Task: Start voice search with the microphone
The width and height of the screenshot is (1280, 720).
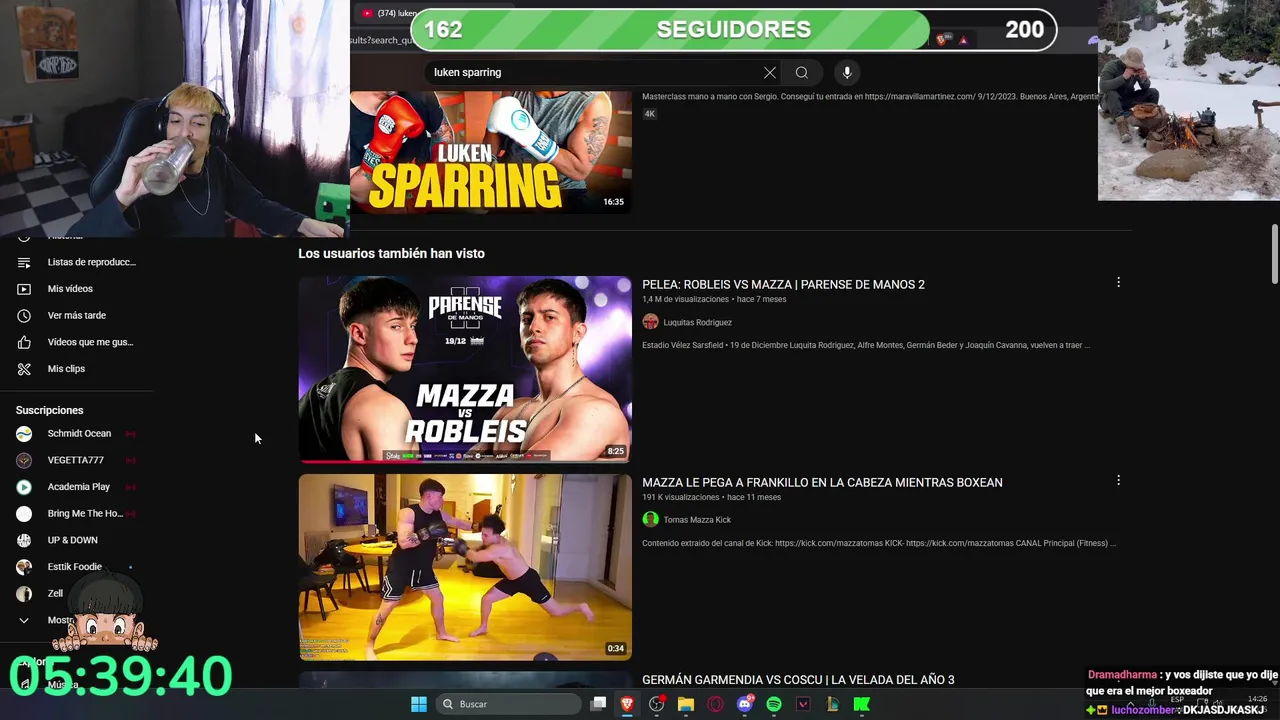Action: tap(847, 72)
